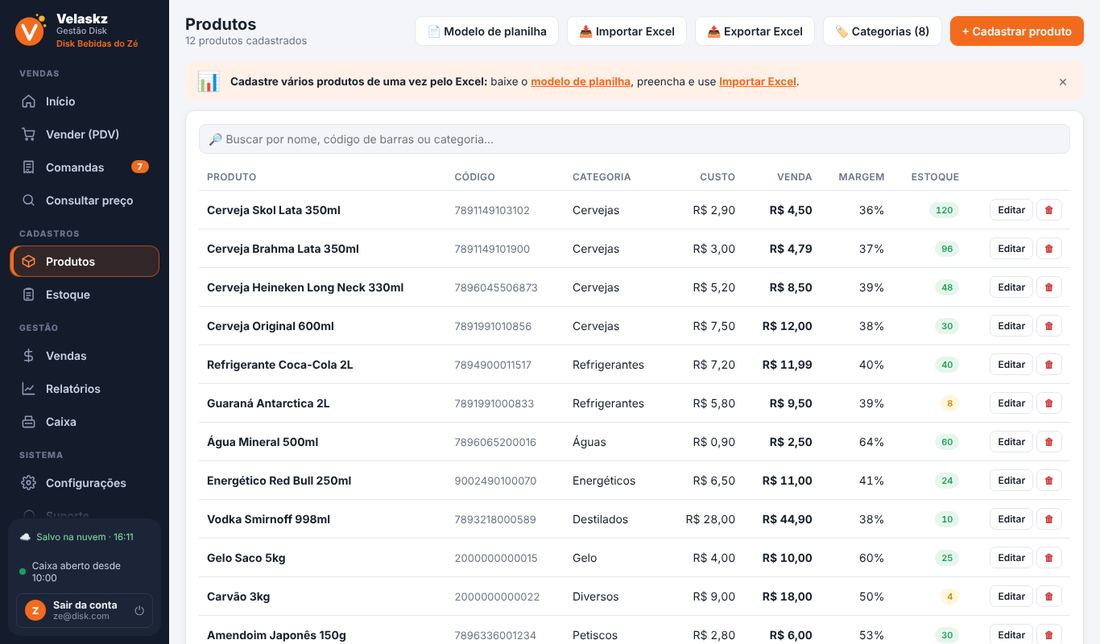The width and height of the screenshot is (1100, 644).
Task: Click the MARGEM column header
Action: 861,177
